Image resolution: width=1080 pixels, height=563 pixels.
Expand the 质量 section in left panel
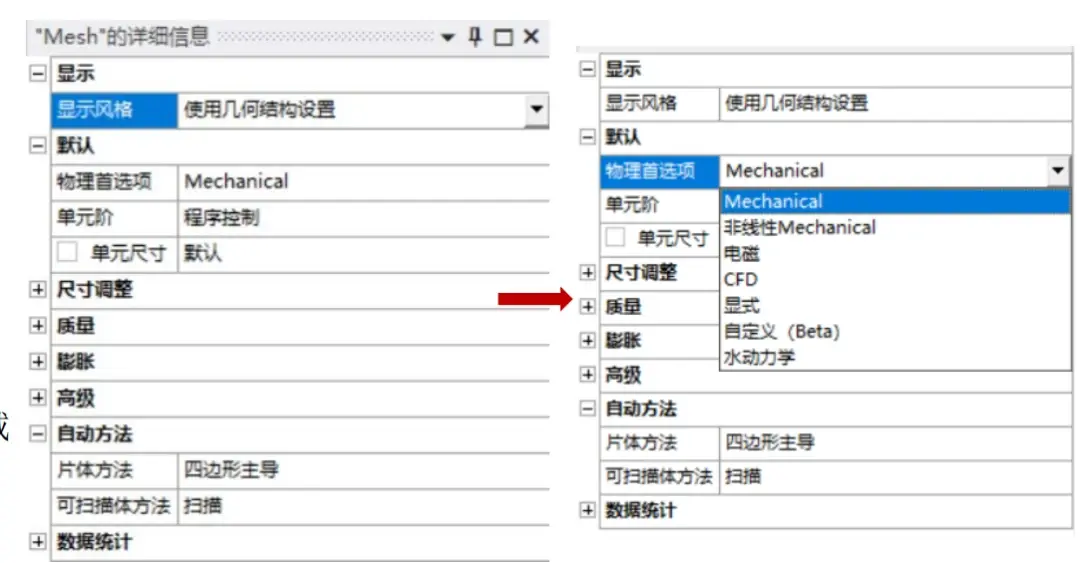pyautogui.click(x=38, y=325)
